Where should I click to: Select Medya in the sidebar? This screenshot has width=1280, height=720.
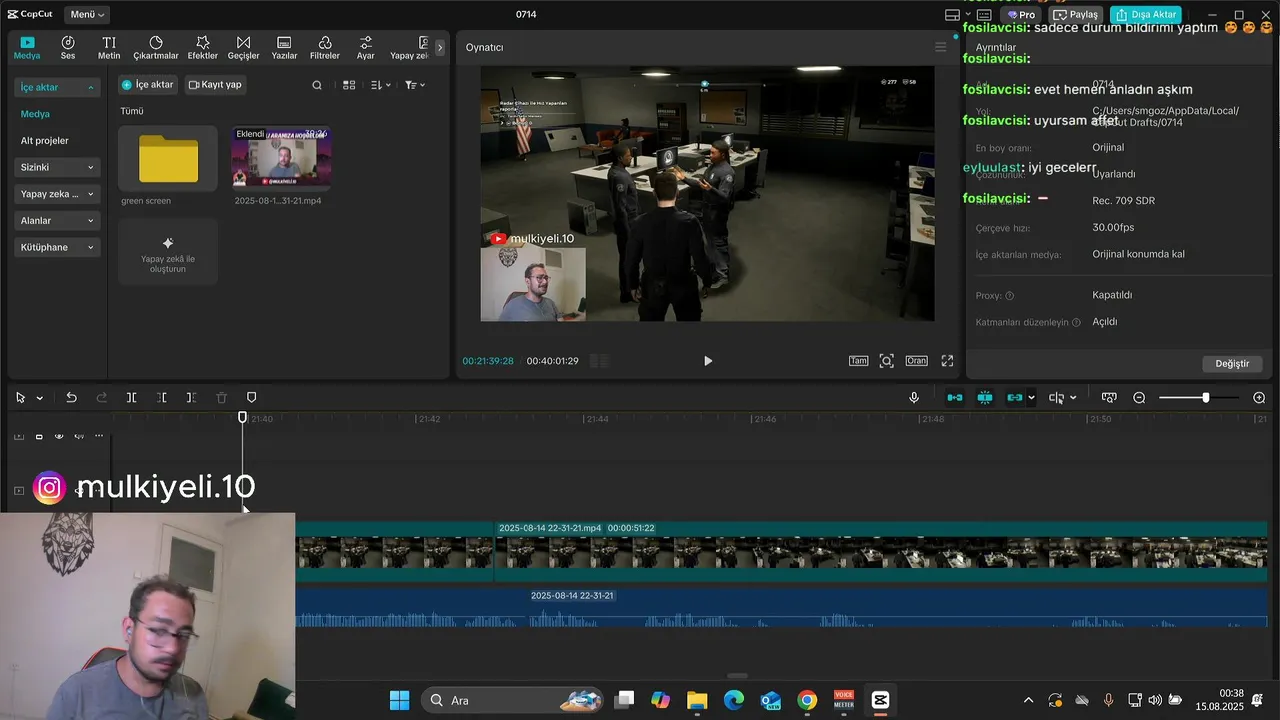point(35,114)
